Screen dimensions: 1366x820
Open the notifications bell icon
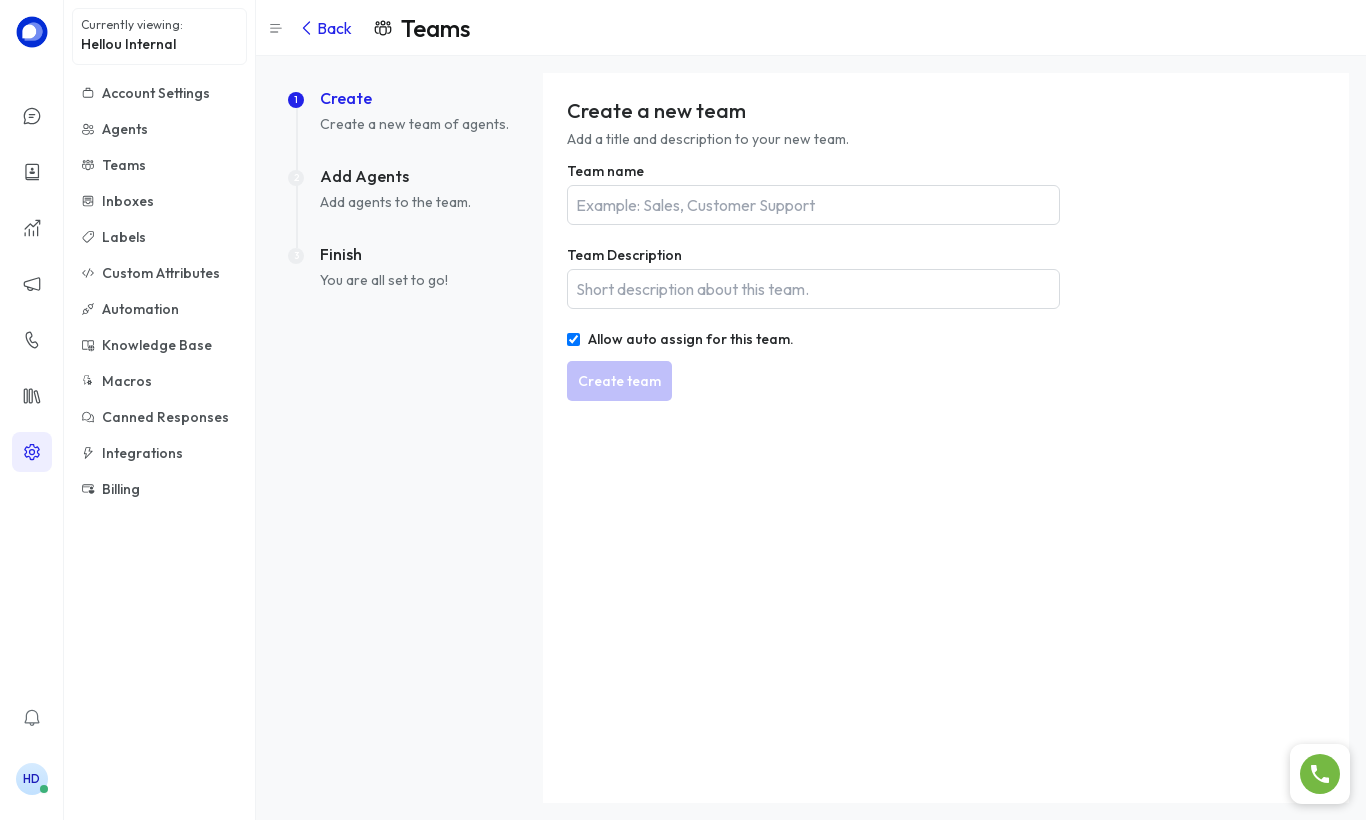click(32, 718)
